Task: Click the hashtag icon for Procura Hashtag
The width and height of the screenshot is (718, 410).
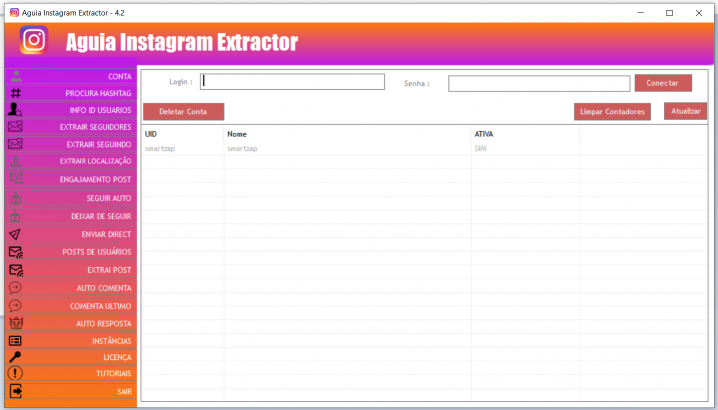Action: 16,93
